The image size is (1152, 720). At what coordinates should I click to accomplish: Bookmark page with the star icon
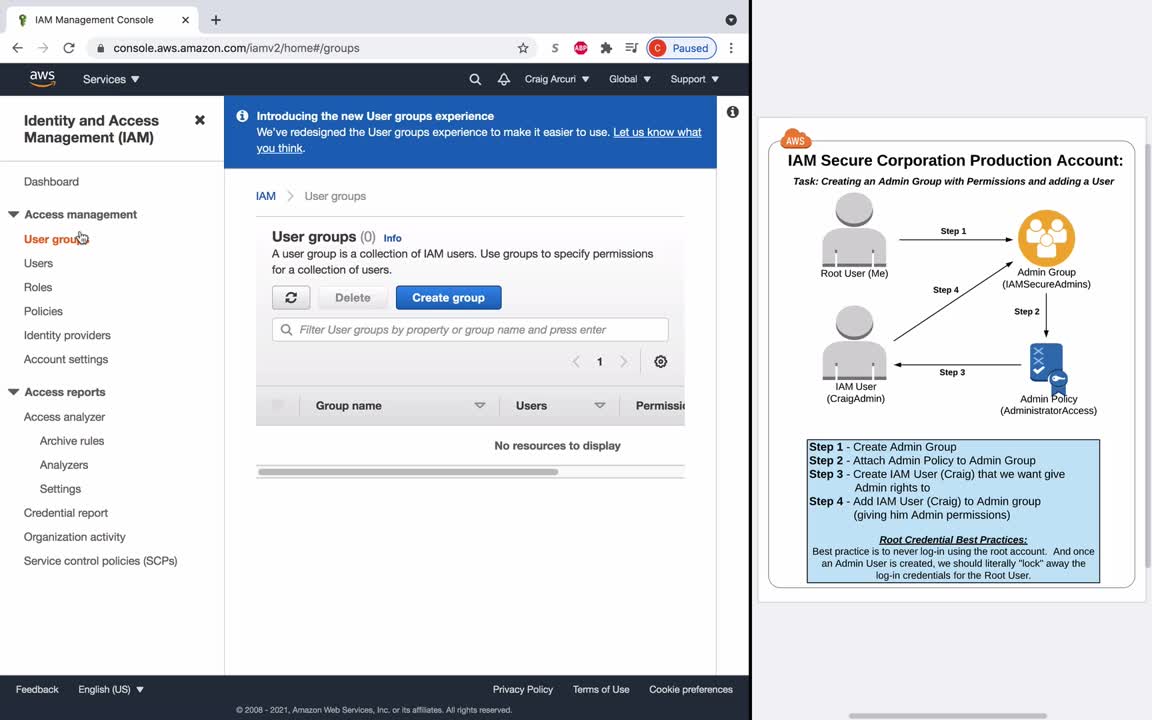tap(523, 48)
